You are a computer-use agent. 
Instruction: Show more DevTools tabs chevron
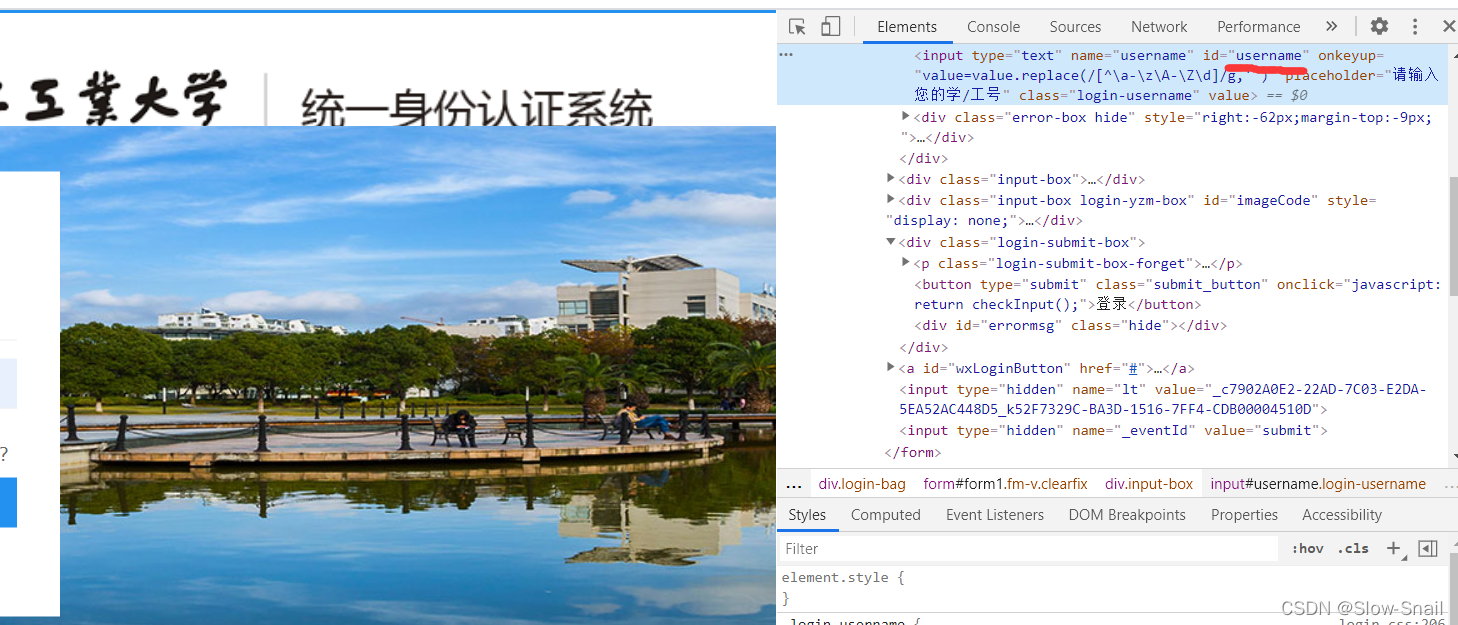click(x=1331, y=27)
